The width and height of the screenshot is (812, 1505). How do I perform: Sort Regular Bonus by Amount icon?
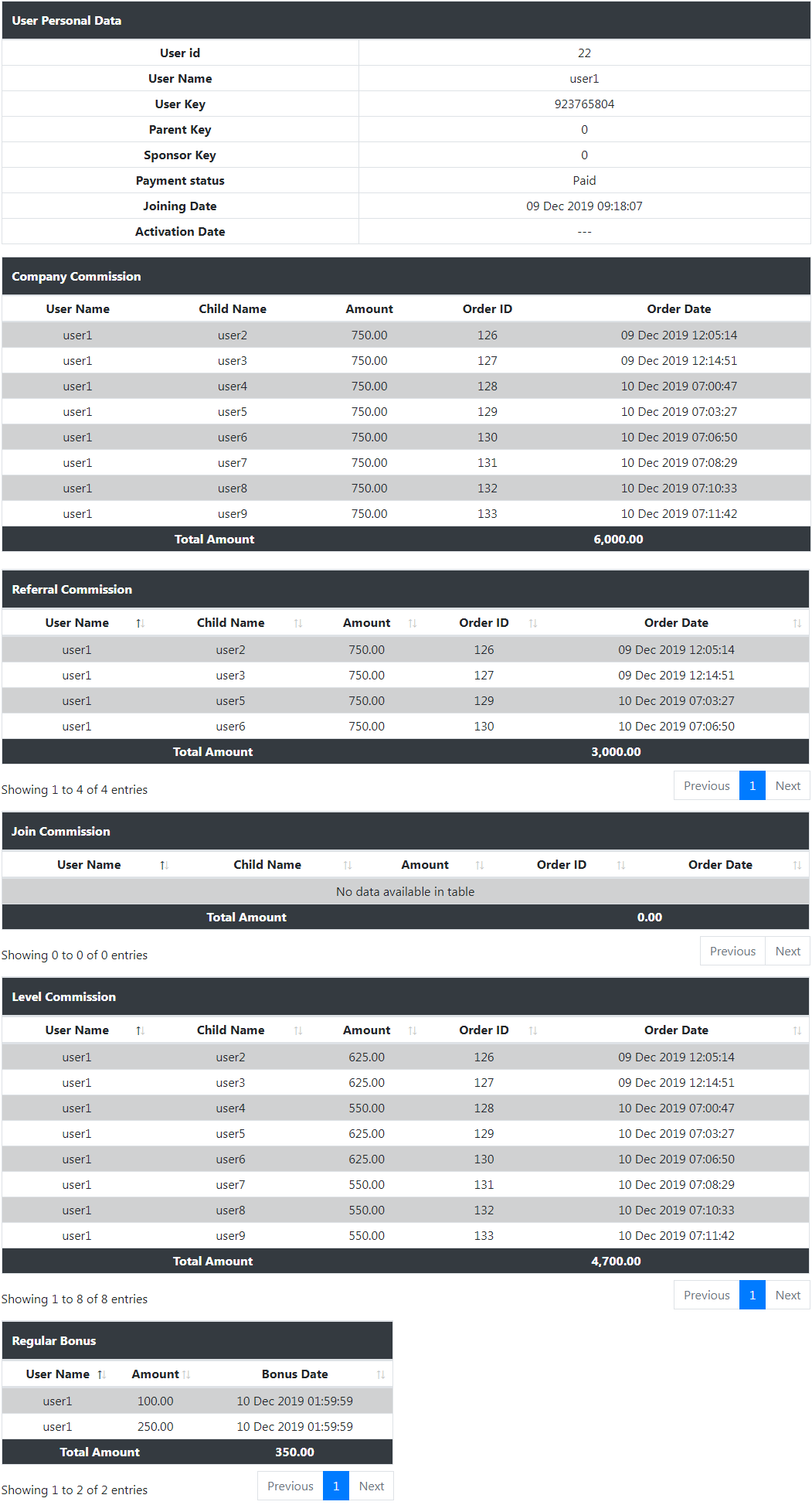(x=186, y=1374)
